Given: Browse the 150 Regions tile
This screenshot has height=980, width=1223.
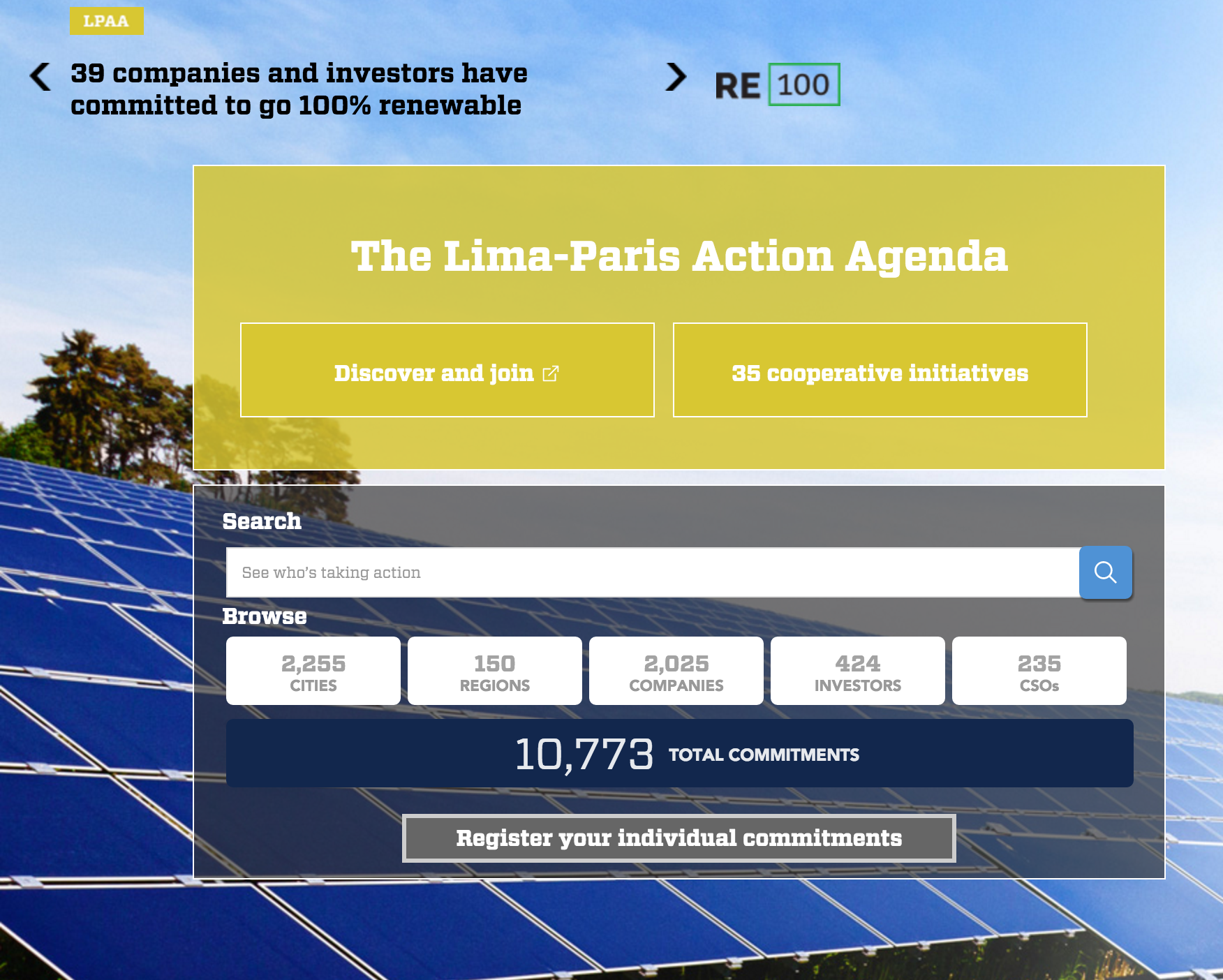Looking at the screenshot, I should pos(495,671).
